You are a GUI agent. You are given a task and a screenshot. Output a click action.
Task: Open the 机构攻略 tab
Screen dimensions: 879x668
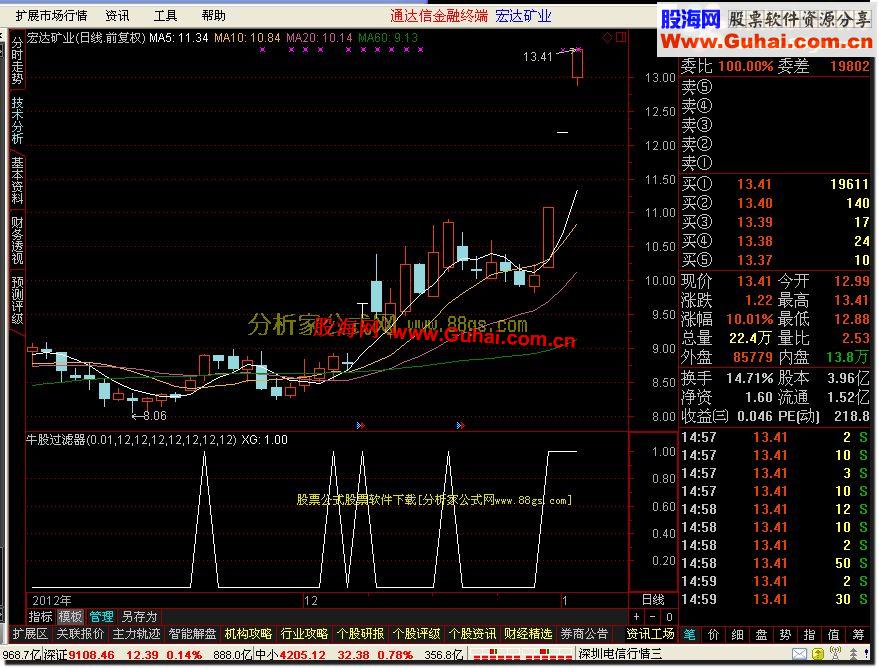pyautogui.click(x=248, y=634)
